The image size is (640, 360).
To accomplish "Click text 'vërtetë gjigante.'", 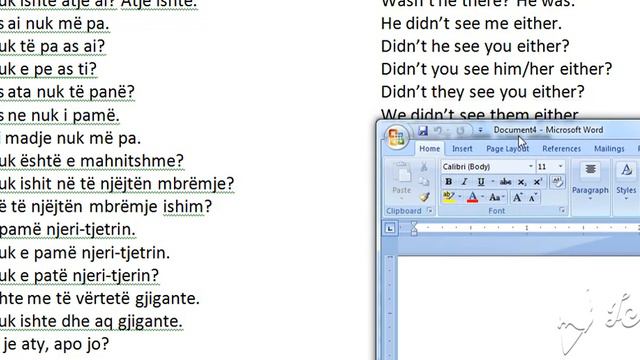I will pos(138,299).
